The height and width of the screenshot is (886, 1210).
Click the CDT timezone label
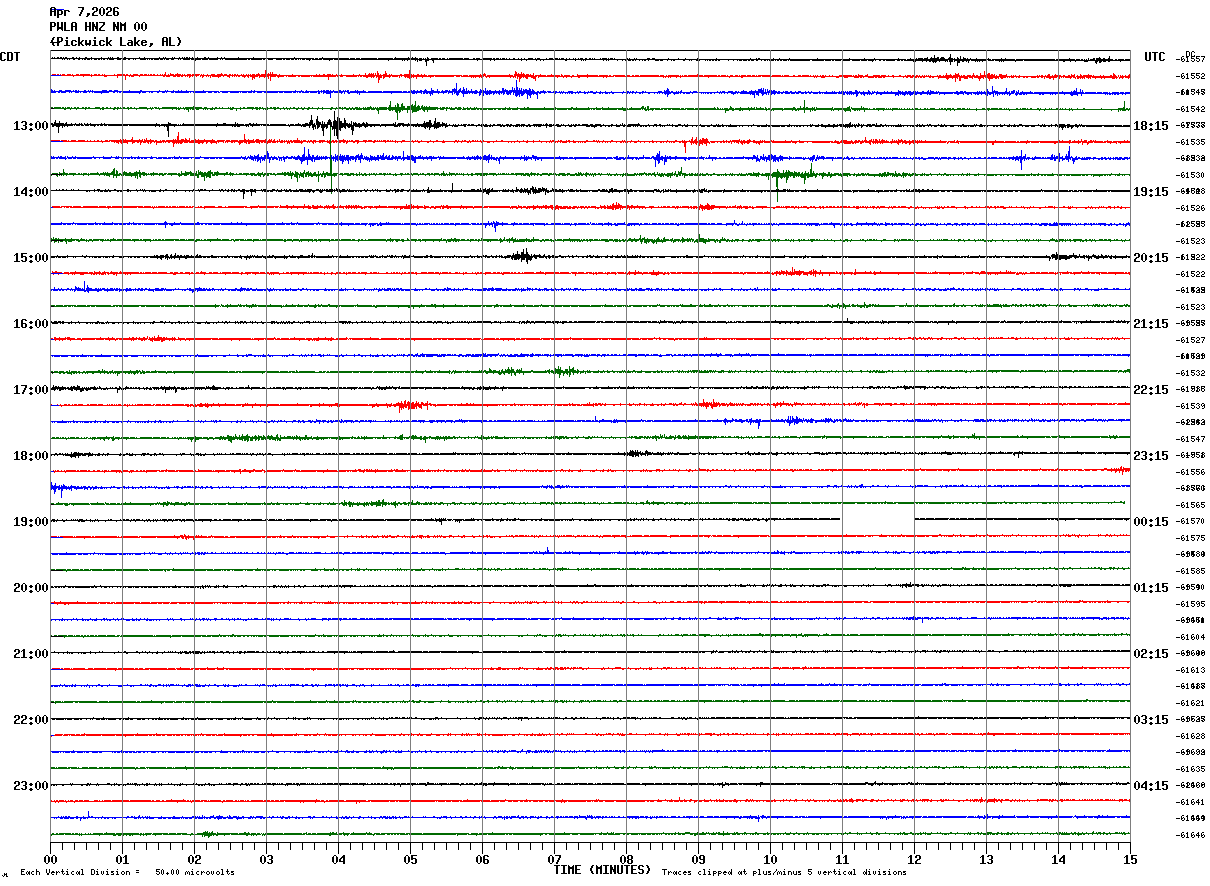tap(10, 57)
